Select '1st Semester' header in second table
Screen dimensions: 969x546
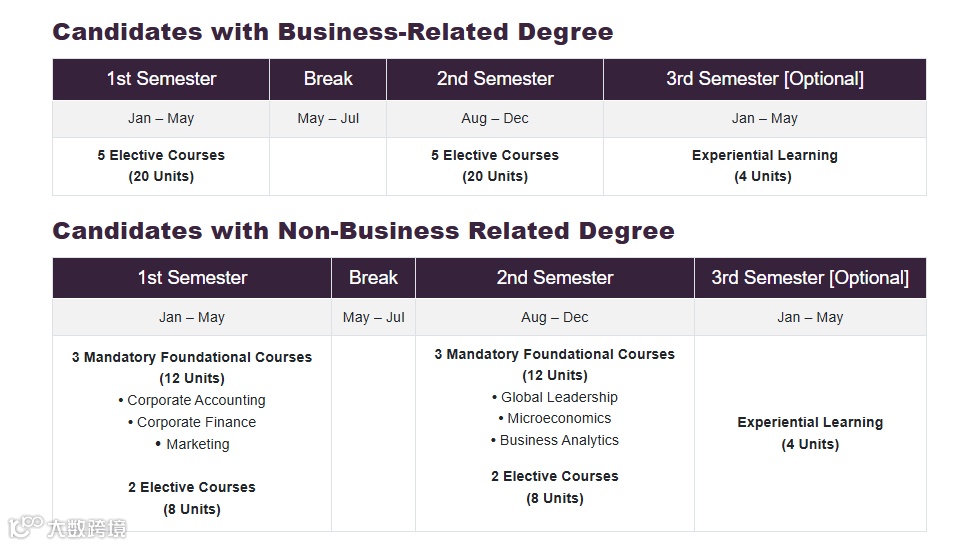pos(192,278)
